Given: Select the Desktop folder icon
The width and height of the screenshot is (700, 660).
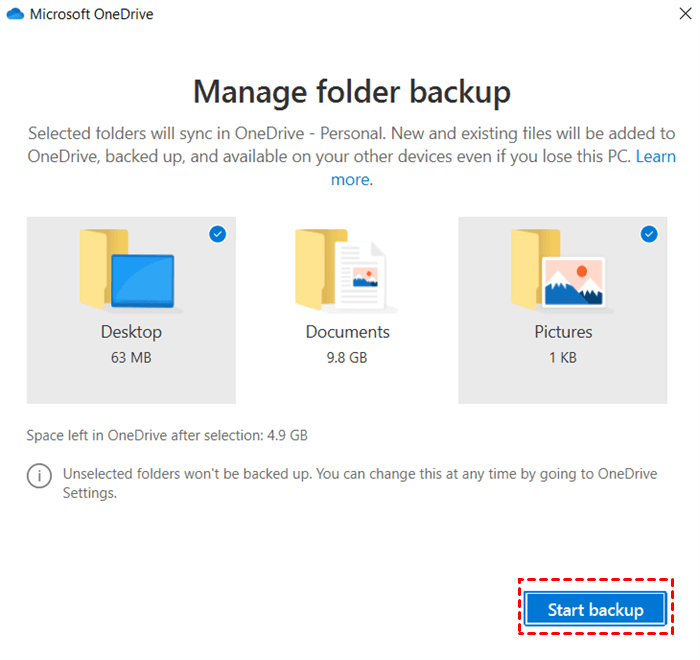Looking at the screenshot, I should tap(128, 268).
